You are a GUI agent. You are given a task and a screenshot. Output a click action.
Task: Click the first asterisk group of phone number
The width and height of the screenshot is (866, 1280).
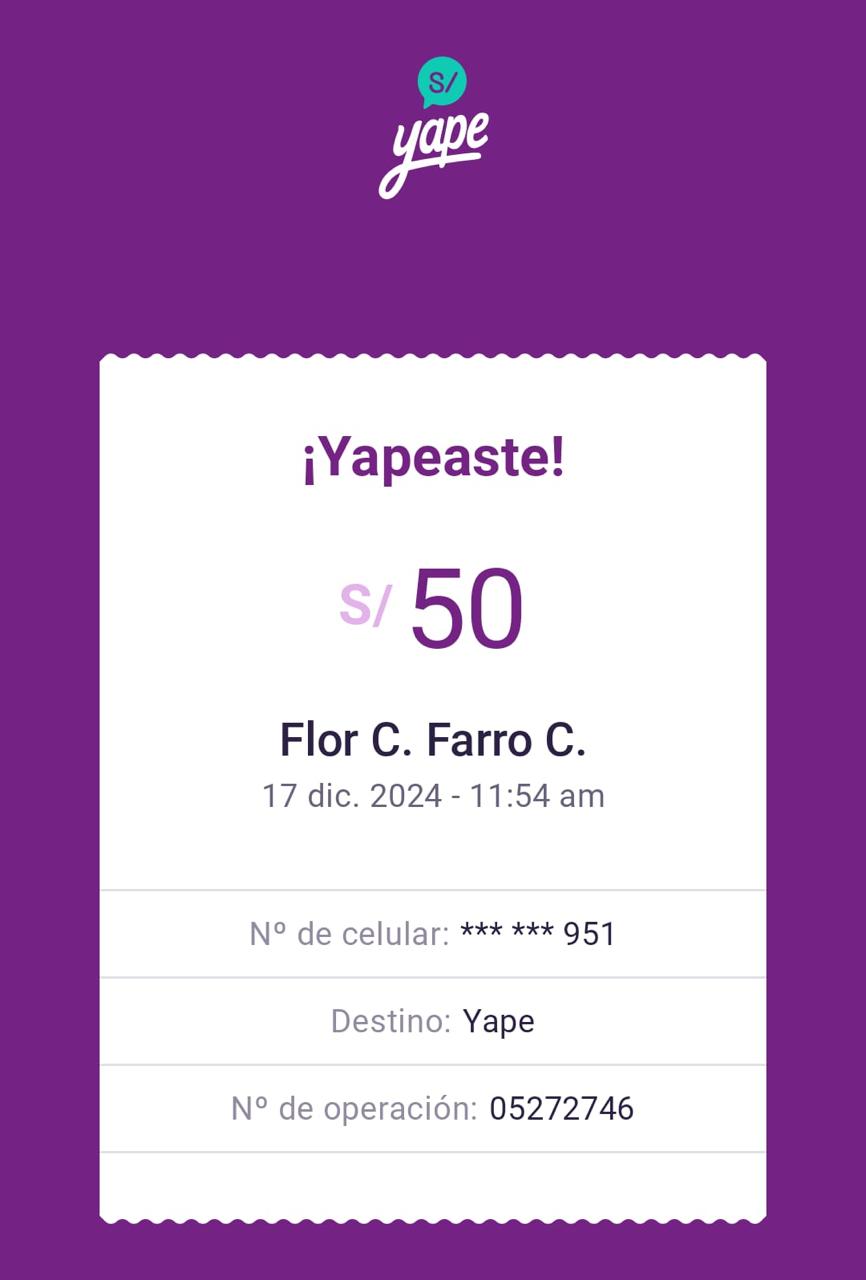point(480,934)
